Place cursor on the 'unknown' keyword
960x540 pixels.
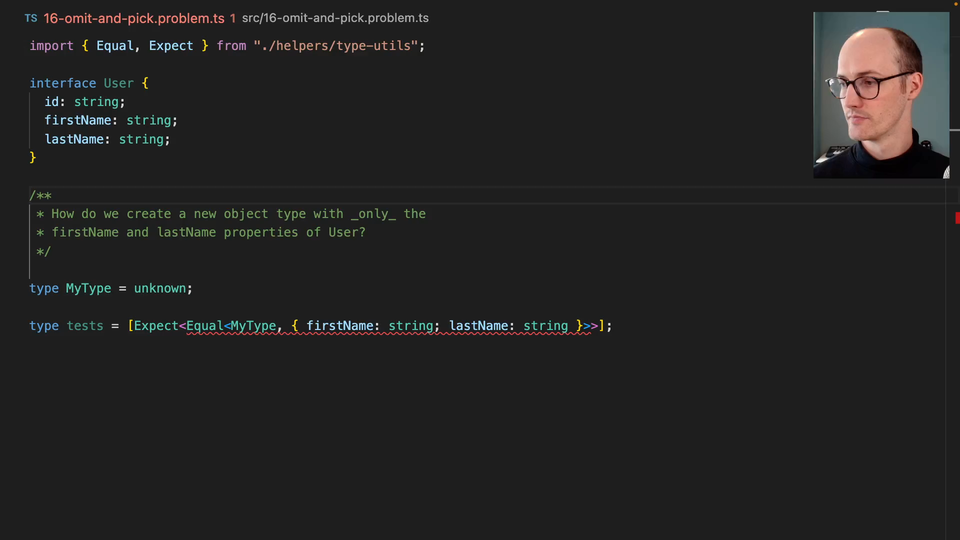160,288
